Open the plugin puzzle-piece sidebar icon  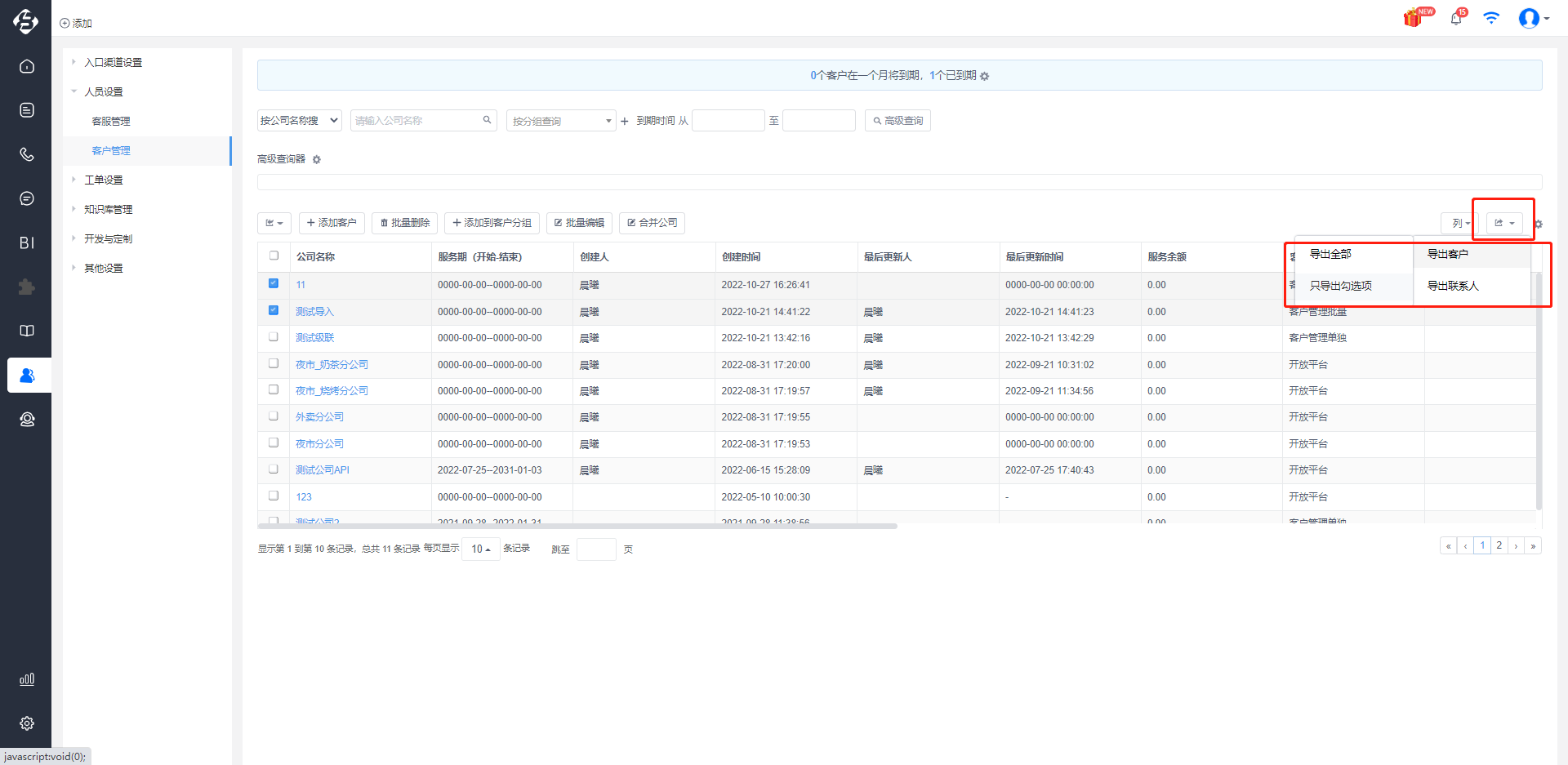[27, 287]
